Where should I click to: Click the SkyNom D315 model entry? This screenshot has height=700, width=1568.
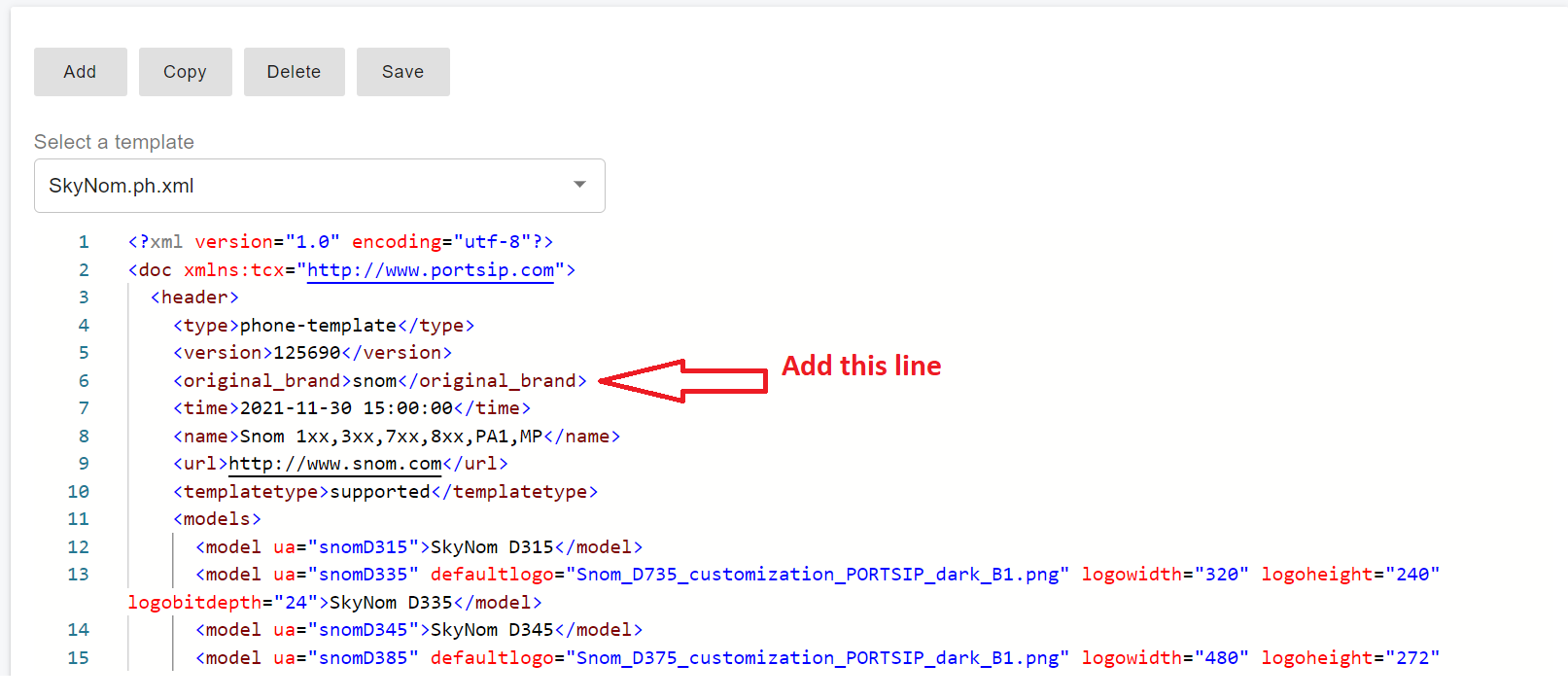[491, 547]
